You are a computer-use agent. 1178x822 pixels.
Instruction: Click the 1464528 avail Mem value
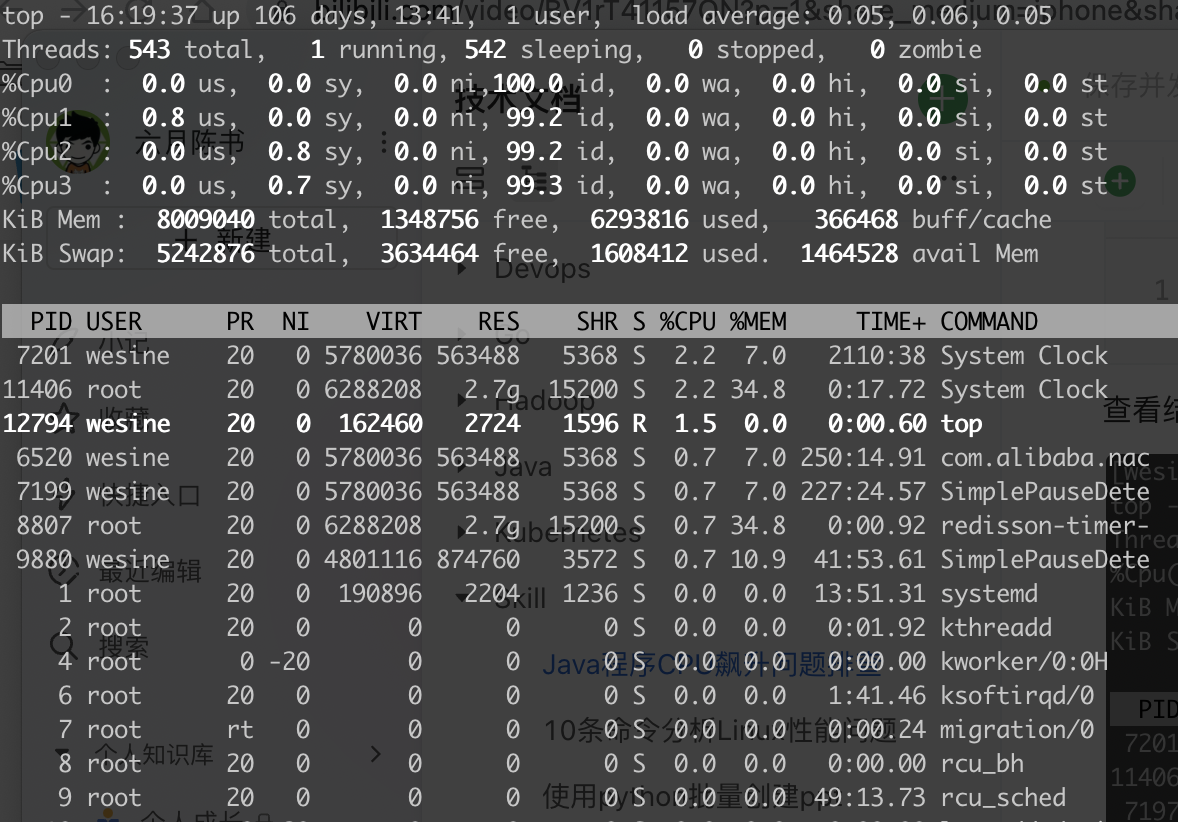point(849,254)
